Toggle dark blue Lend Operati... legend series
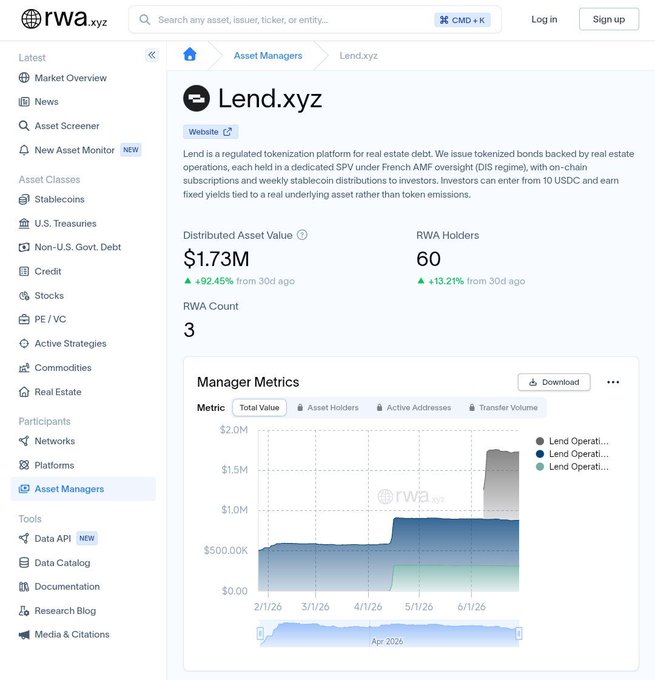Image resolution: width=655 pixels, height=680 pixels. (x=573, y=454)
